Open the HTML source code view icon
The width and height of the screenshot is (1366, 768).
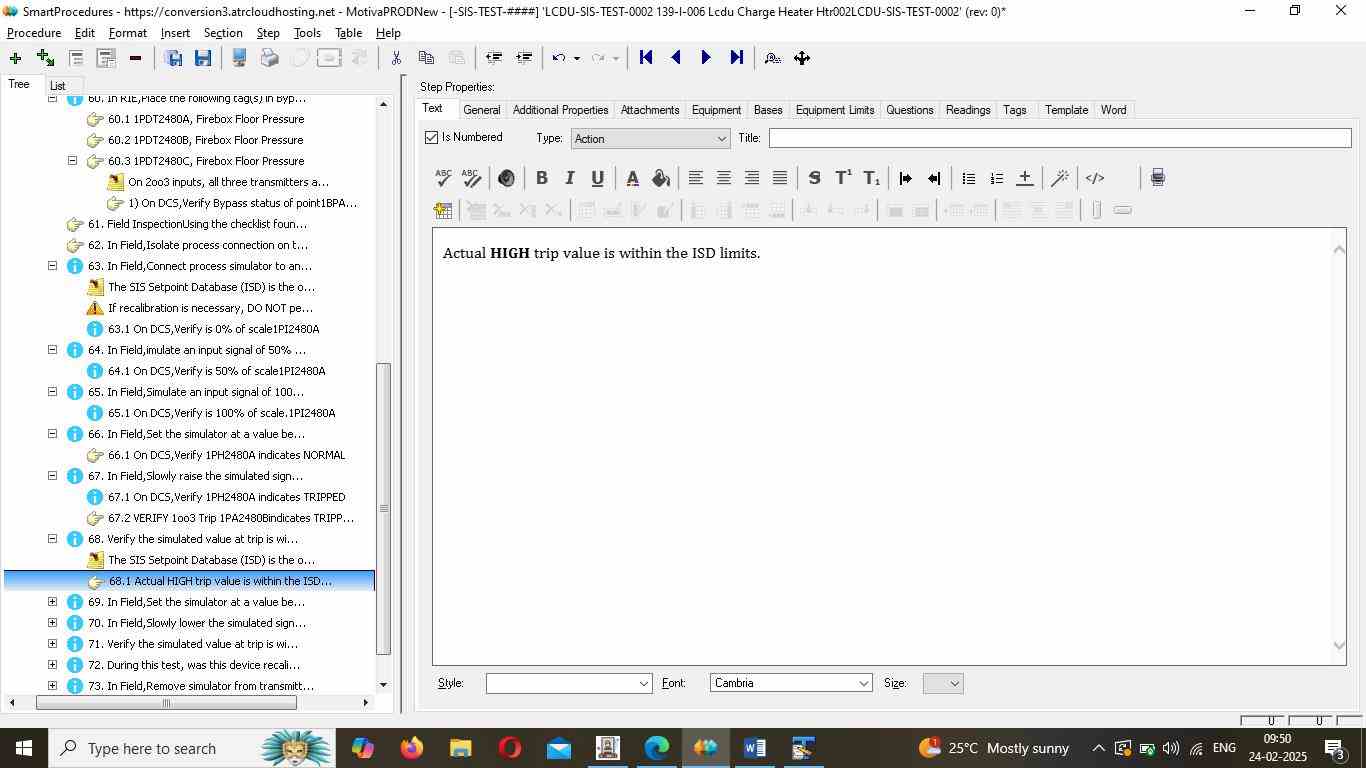(x=1095, y=178)
